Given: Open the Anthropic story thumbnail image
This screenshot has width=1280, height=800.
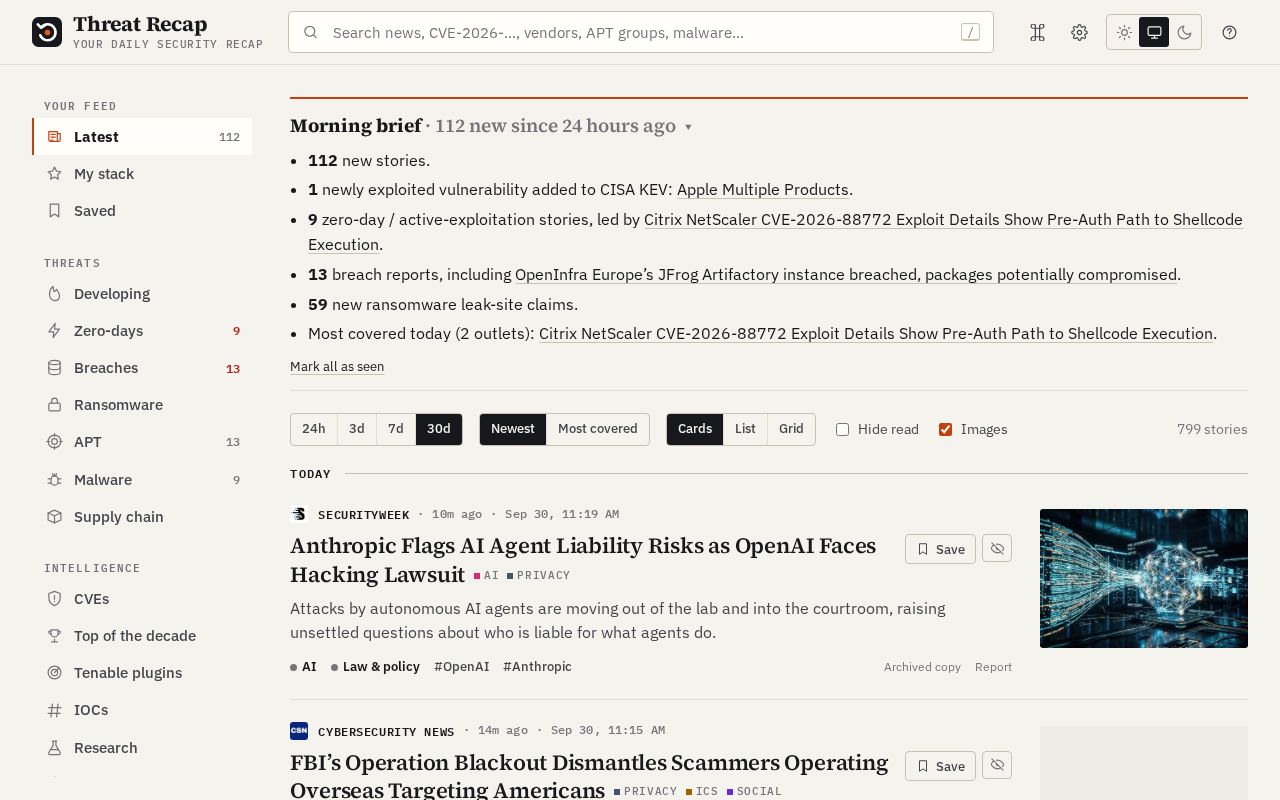Looking at the screenshot, I should click(1144, 579).
